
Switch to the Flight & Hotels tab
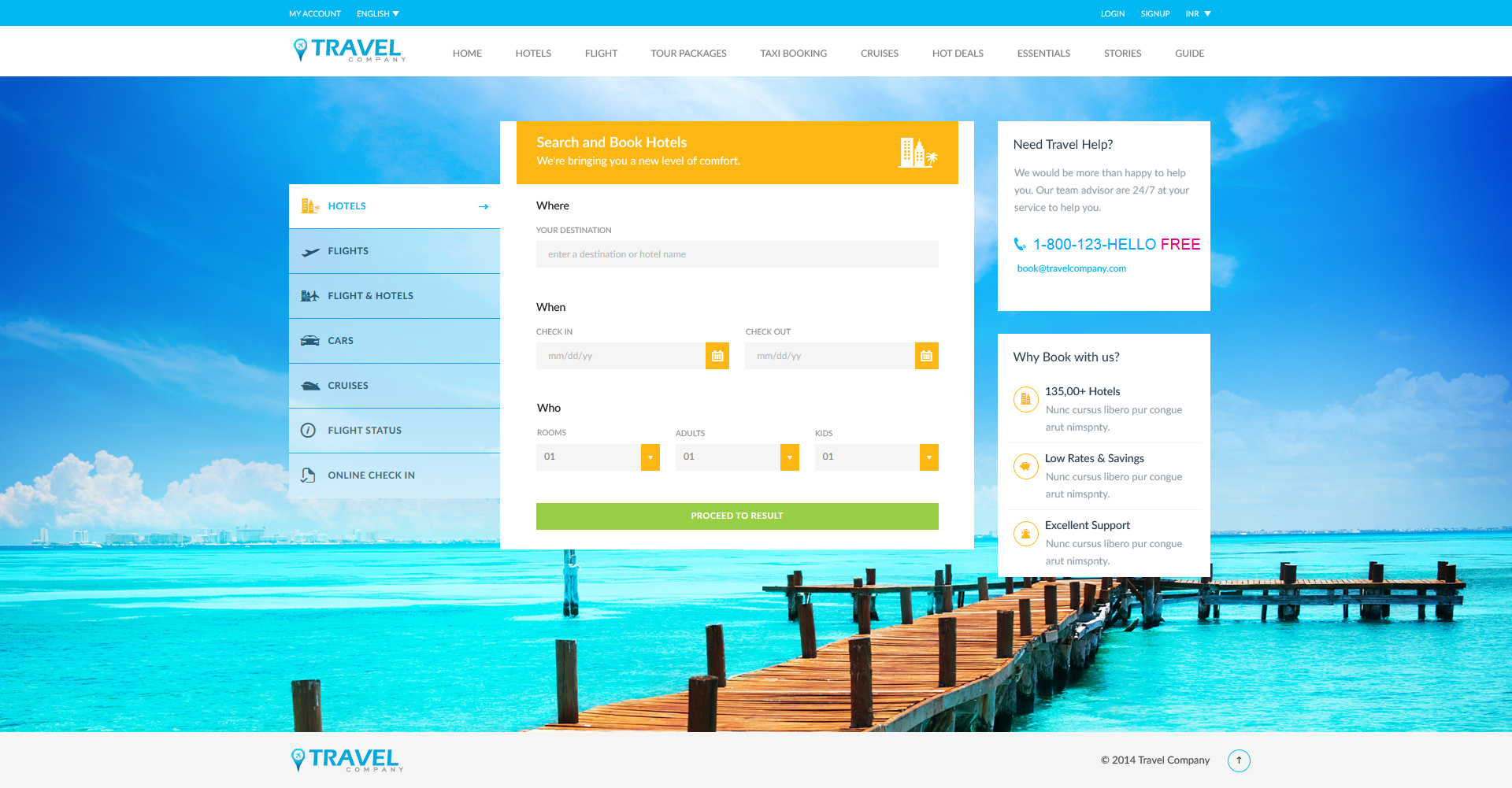(x=370, y=296)
